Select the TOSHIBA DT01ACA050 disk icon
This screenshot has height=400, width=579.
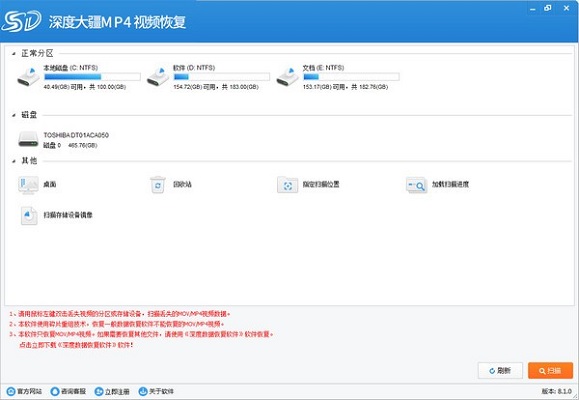coord(28,139)
